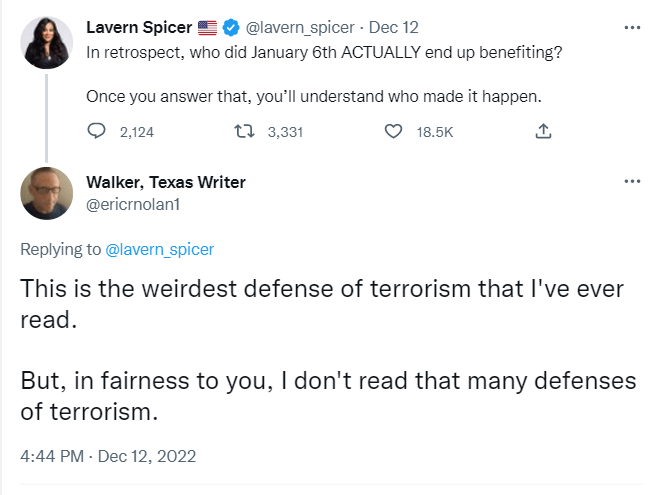Click the blue verified badge
Viewport: 660px width, 495px height.
tap(233, 26)
